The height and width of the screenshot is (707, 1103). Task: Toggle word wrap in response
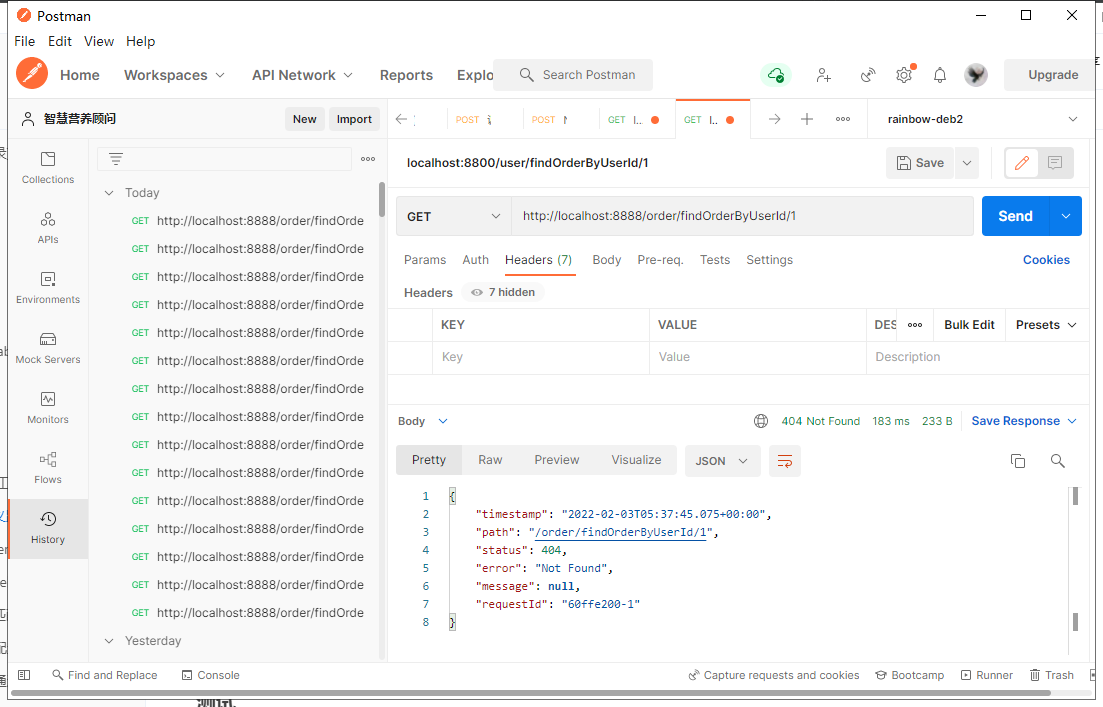(784, 461)
